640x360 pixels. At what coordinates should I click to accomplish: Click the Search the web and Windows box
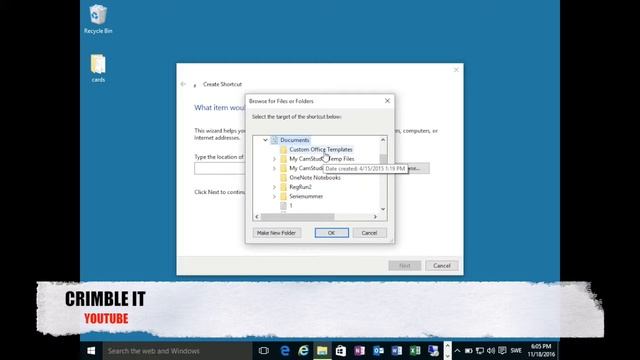click(x=178, y=351)
